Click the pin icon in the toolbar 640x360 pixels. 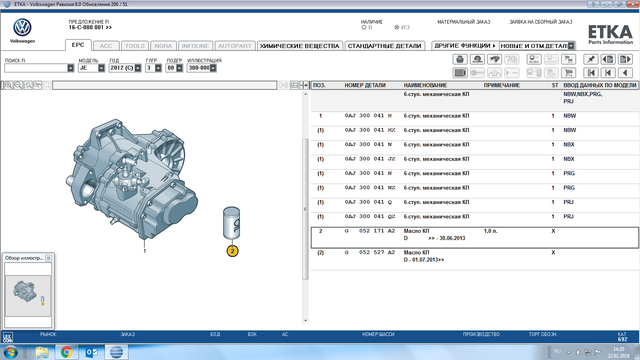[591, 60]
